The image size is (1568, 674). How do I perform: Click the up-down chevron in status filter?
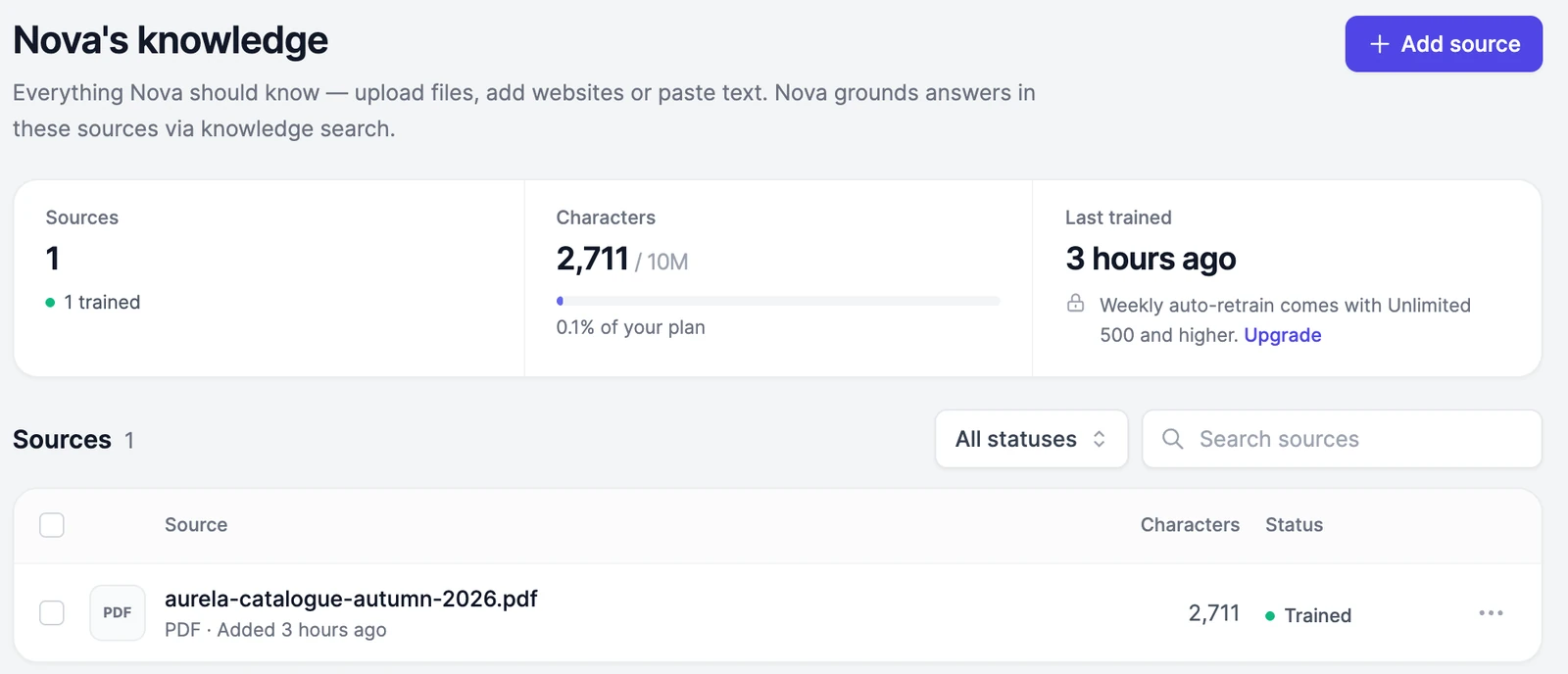[1100, 439]
